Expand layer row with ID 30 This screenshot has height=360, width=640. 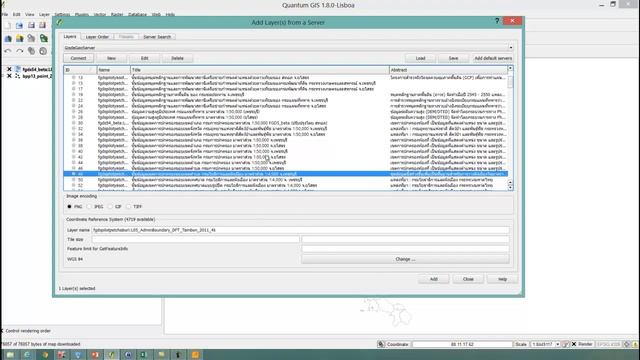click(x=74, y=122)
